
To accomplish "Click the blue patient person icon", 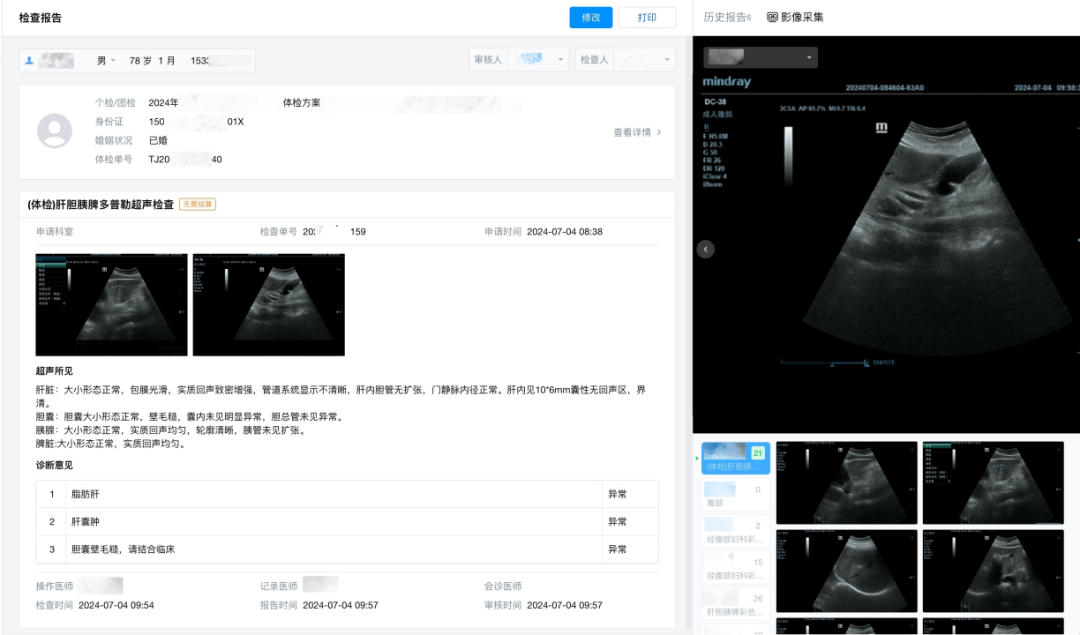I will (x=30, y=61).
